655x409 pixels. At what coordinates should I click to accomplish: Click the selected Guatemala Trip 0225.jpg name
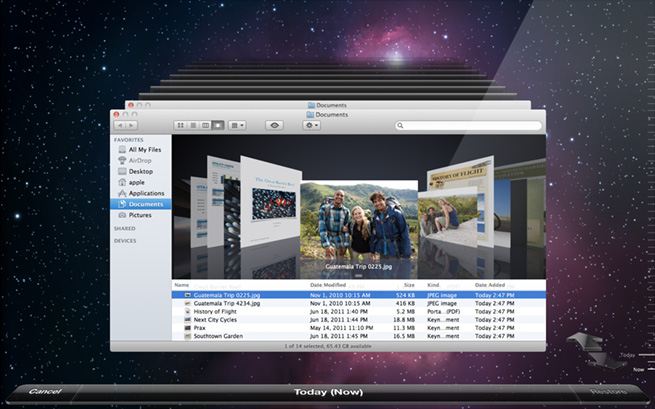(x=227, y=295)
